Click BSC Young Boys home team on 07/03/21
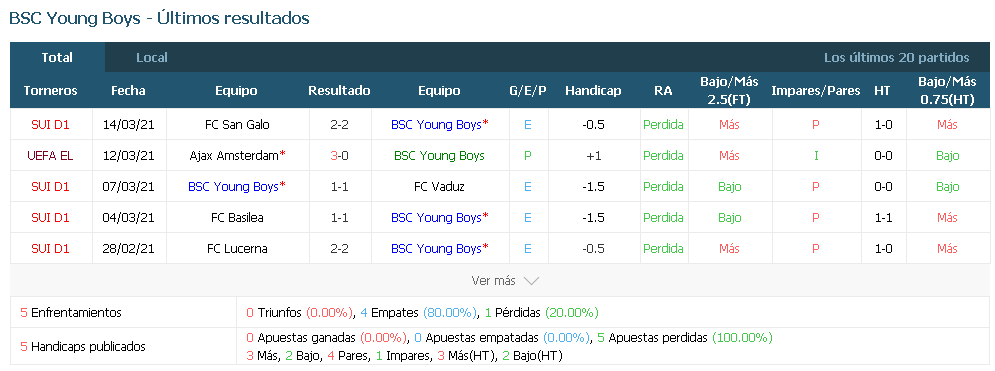Viewport: 995px width, 371px height. 237,187
